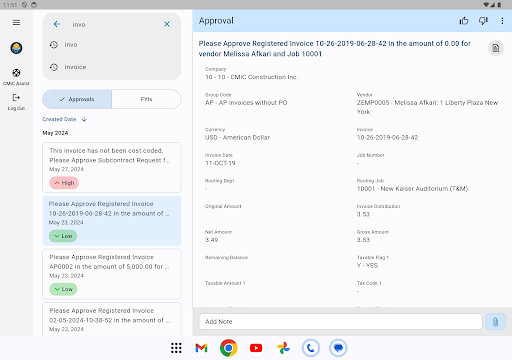This screenshot has width=512, height=360.
Task: Go back from search with arrow
Action: pos(57,24)
